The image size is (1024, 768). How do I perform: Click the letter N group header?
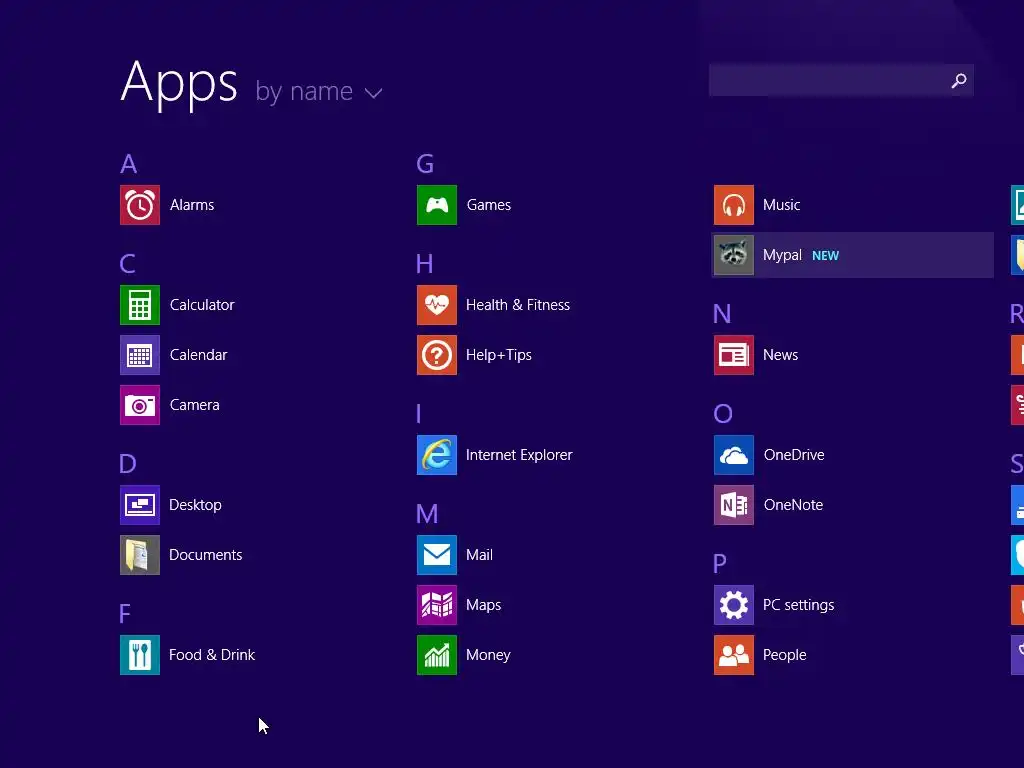click(722, 314)
